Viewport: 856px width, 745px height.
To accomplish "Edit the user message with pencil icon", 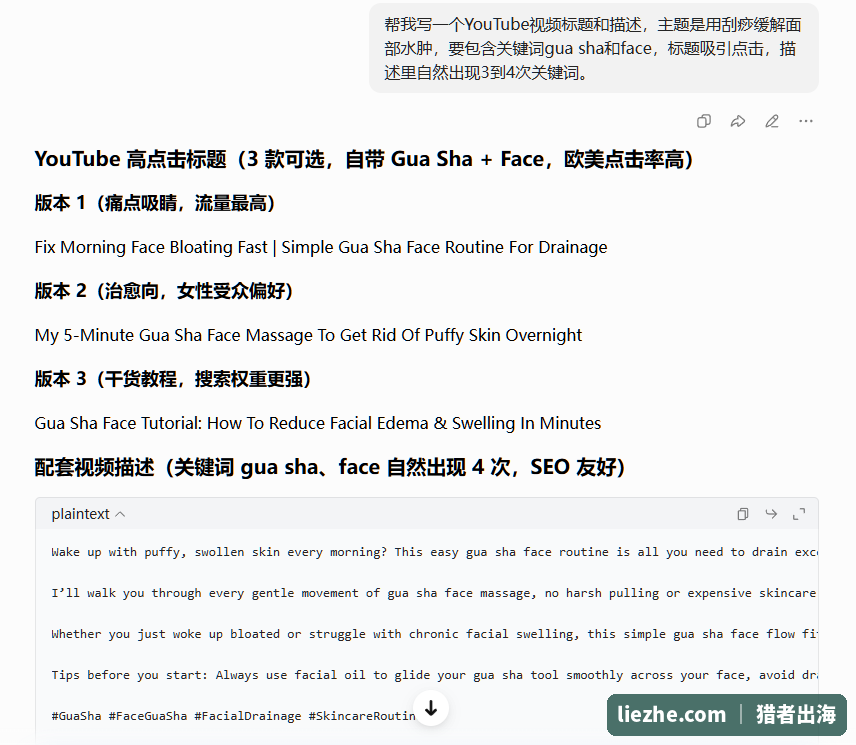I will coord(771,121).
